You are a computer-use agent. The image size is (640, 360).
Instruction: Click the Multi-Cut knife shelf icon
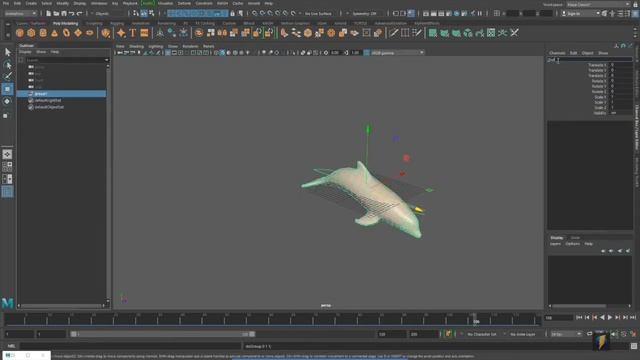(x=393, y=33)
